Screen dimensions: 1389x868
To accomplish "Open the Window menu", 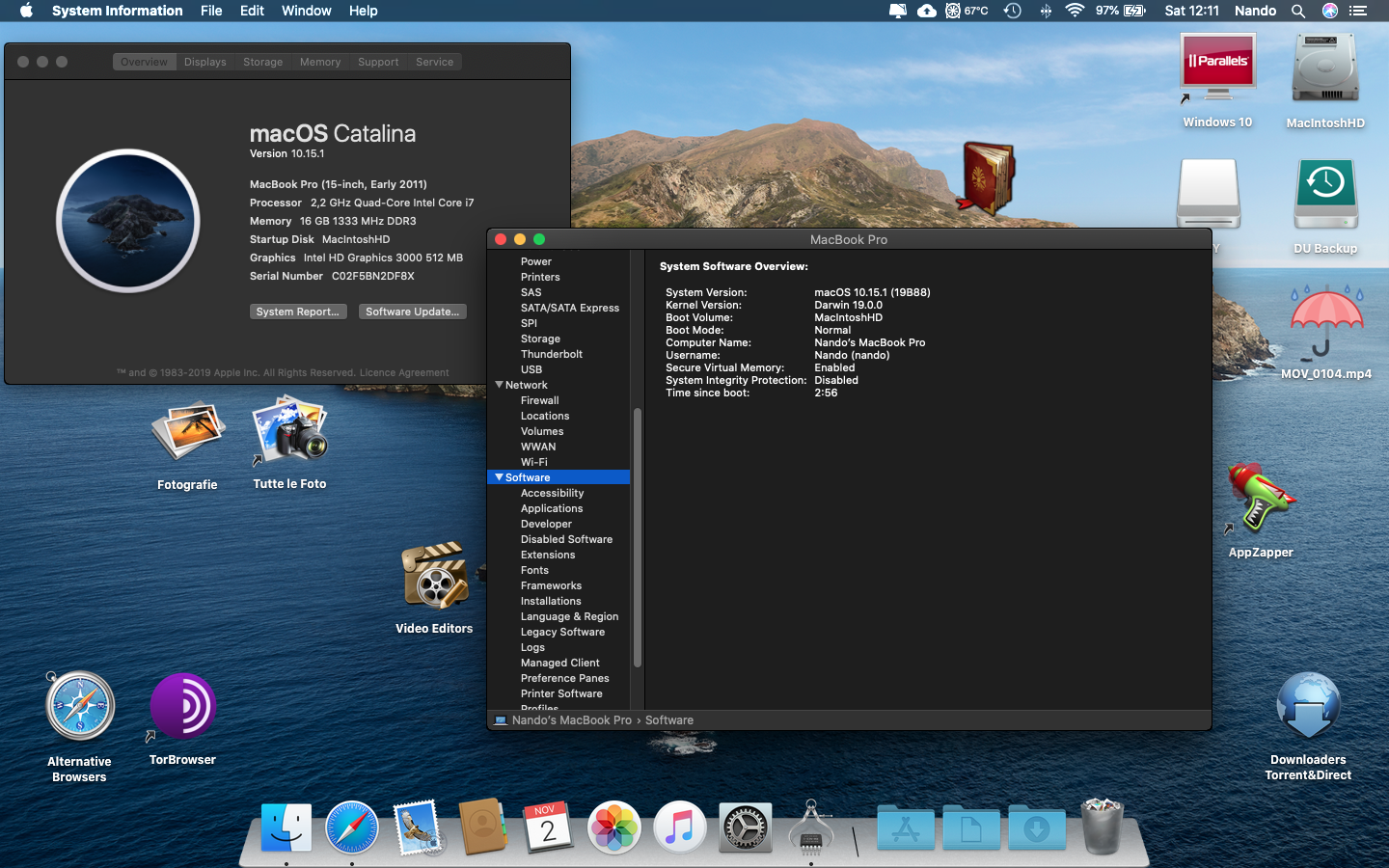I will click(x=307, y=11).
